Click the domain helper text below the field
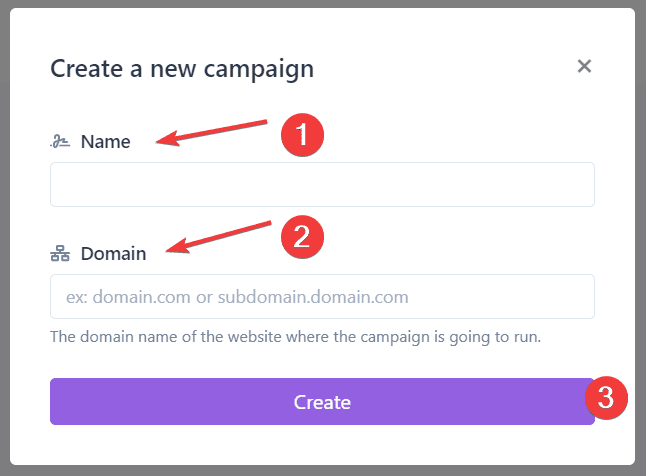Viewport: 646px width, 476px height. tap(295, 337)
